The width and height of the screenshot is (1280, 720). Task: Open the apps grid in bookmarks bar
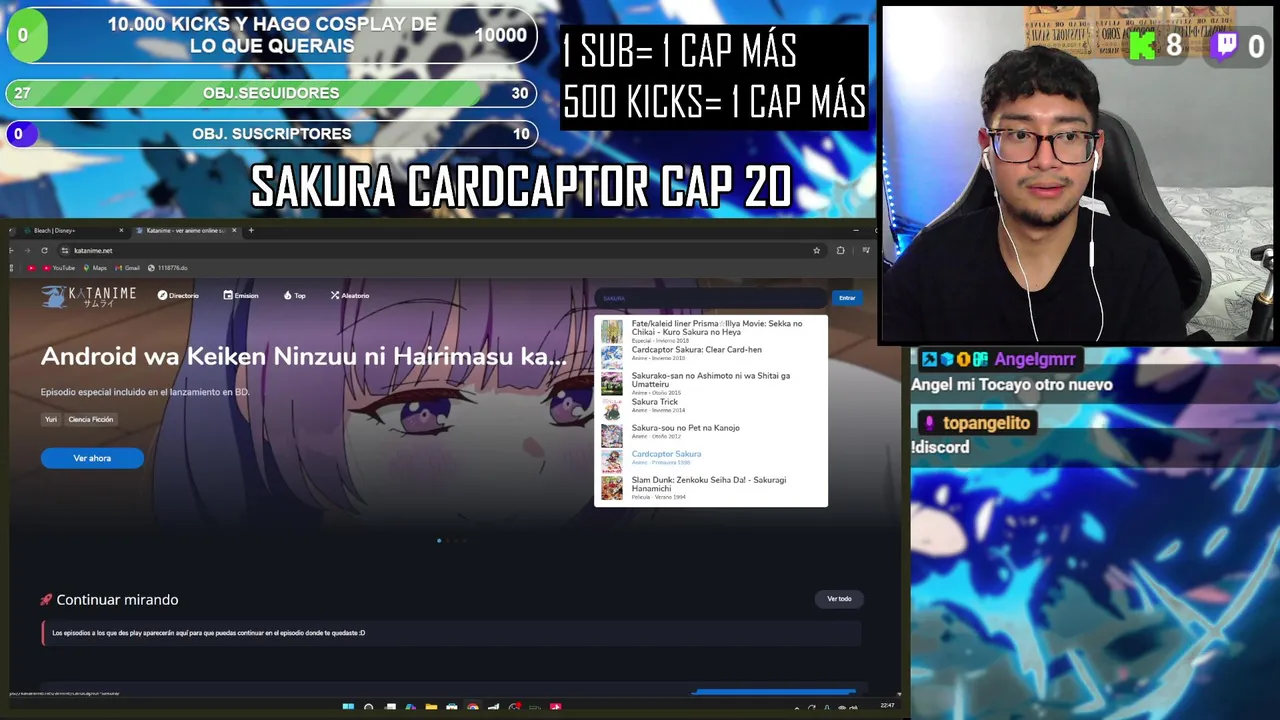pos(12,268)
